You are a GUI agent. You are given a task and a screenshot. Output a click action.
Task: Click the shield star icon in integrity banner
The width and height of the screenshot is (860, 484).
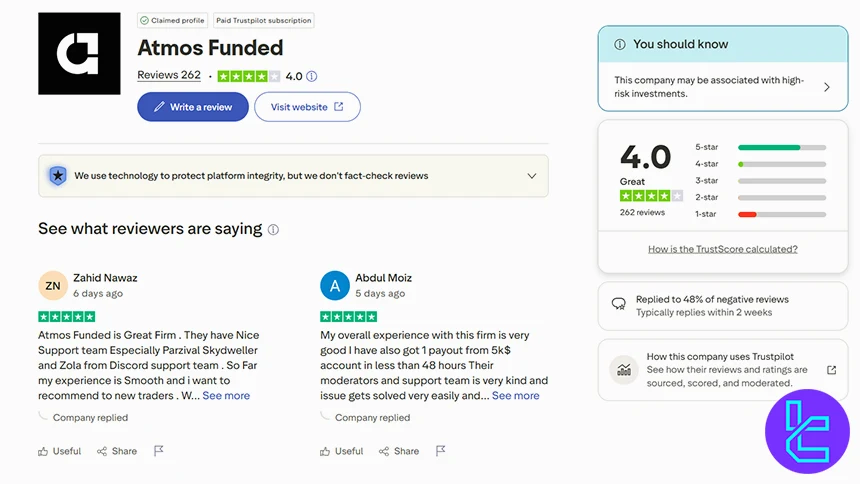coord(58,176)
